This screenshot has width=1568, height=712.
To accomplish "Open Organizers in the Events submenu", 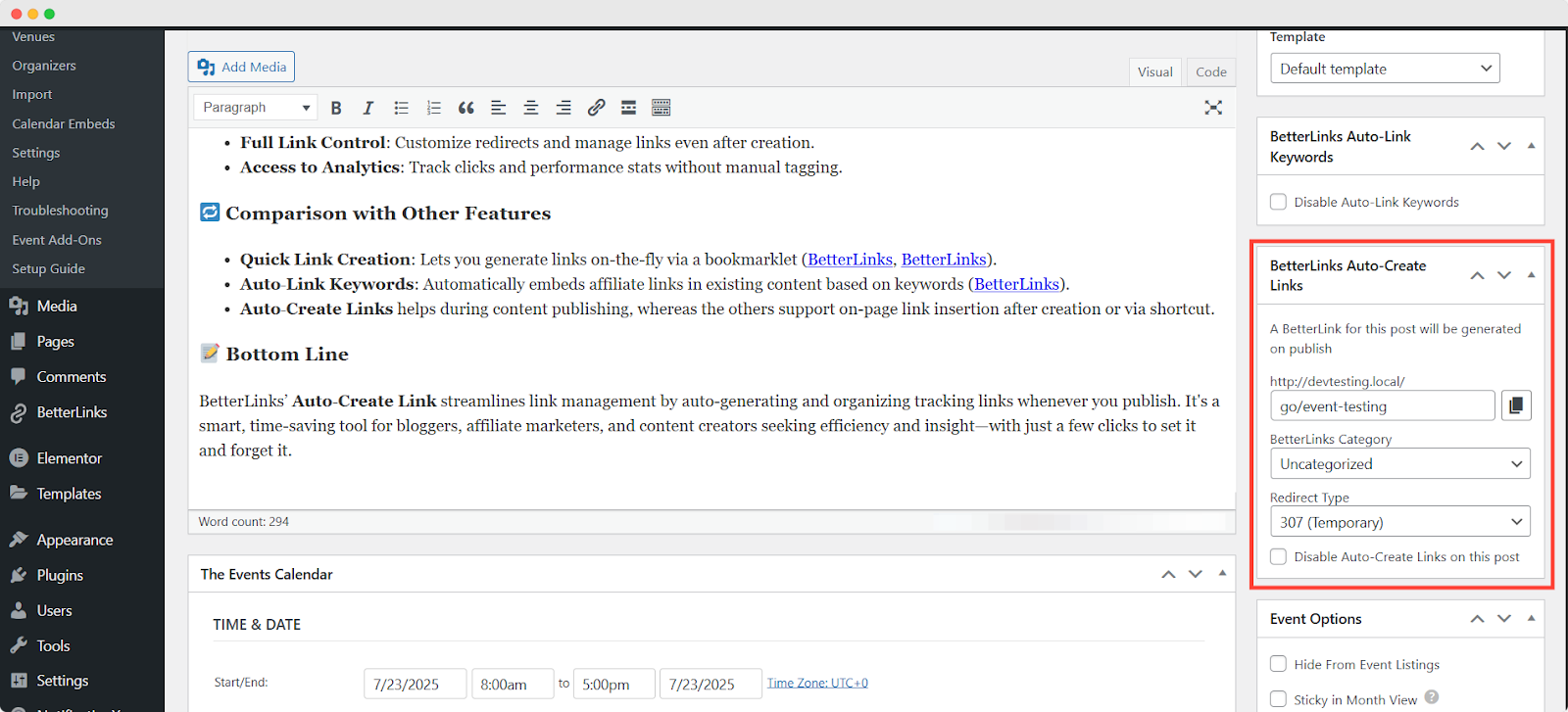I will (x=44, y=66).
